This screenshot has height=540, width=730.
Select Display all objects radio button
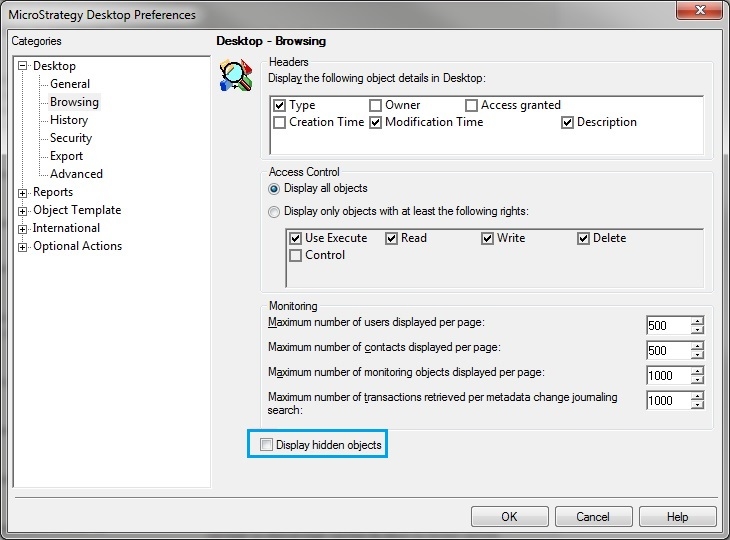click(x=274, y=189)
